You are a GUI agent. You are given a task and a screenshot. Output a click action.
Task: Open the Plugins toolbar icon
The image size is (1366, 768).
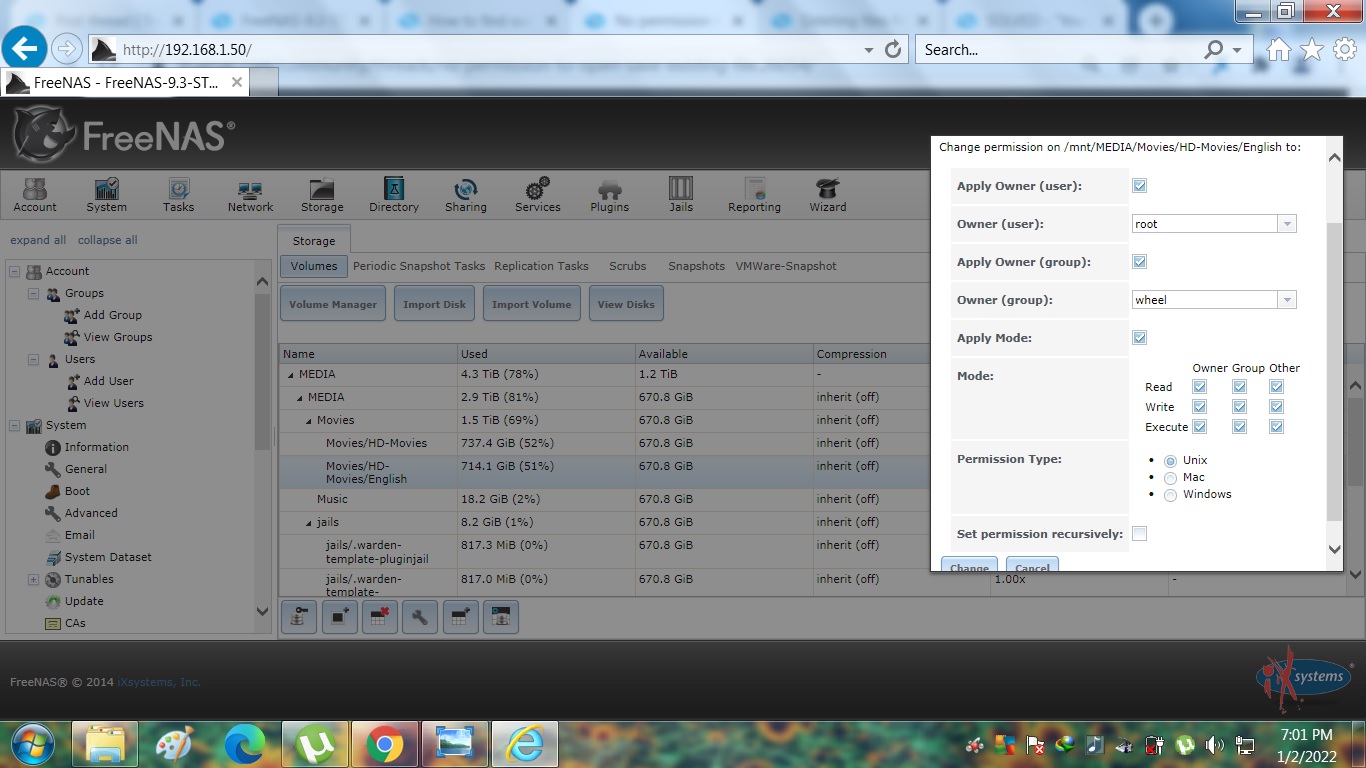click(x=609, y=195)
